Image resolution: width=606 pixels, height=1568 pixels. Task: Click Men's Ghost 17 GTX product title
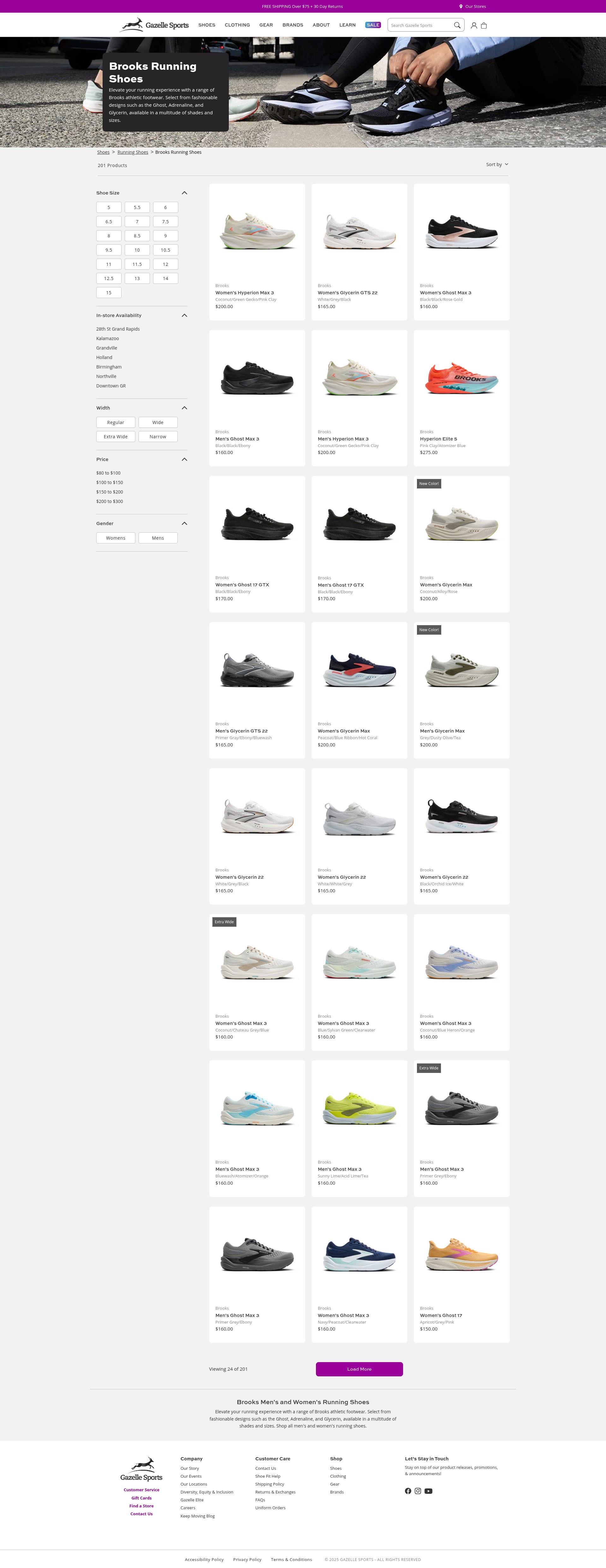point(341,585)
